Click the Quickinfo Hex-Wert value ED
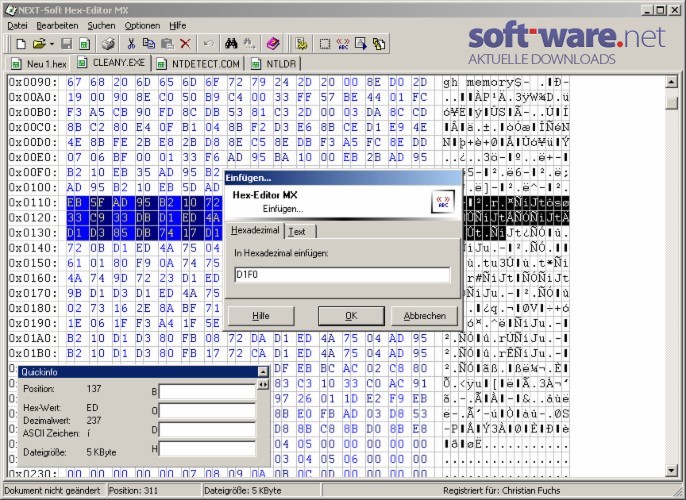Screen dimensions: 686x500 coord(92,408)
